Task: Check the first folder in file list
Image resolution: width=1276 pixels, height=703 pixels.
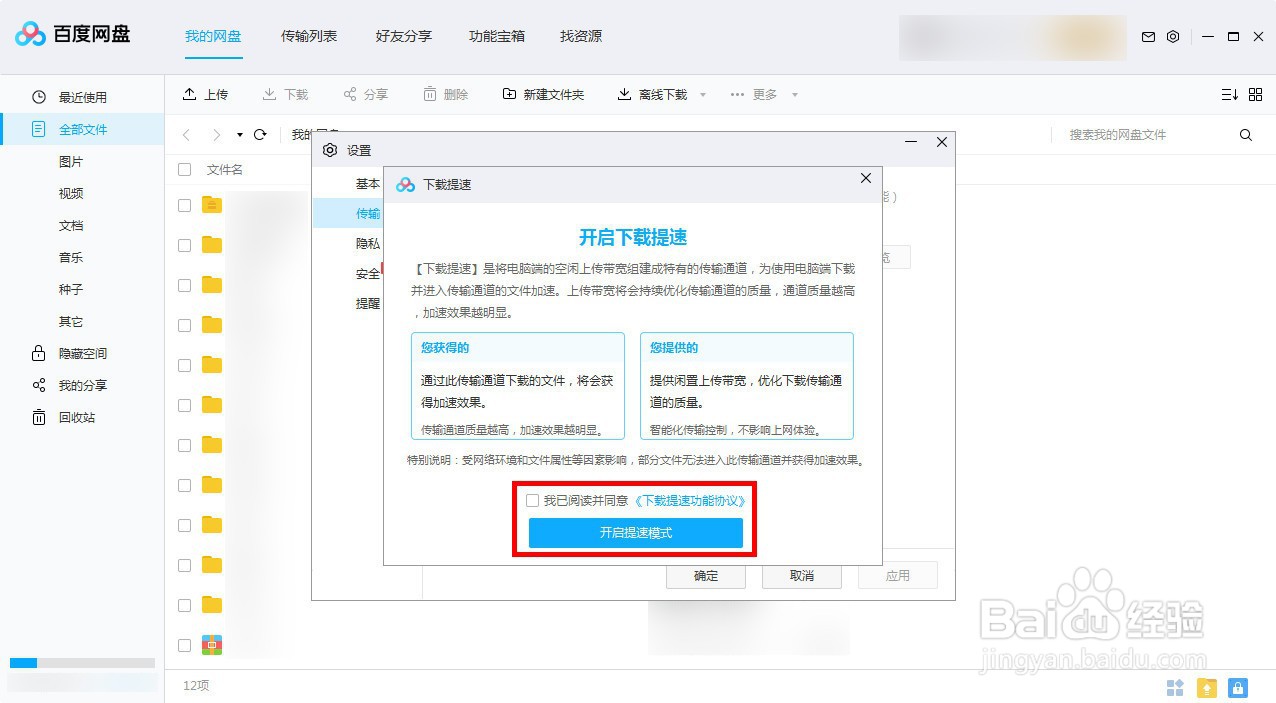Action: (x=184, y=205)
